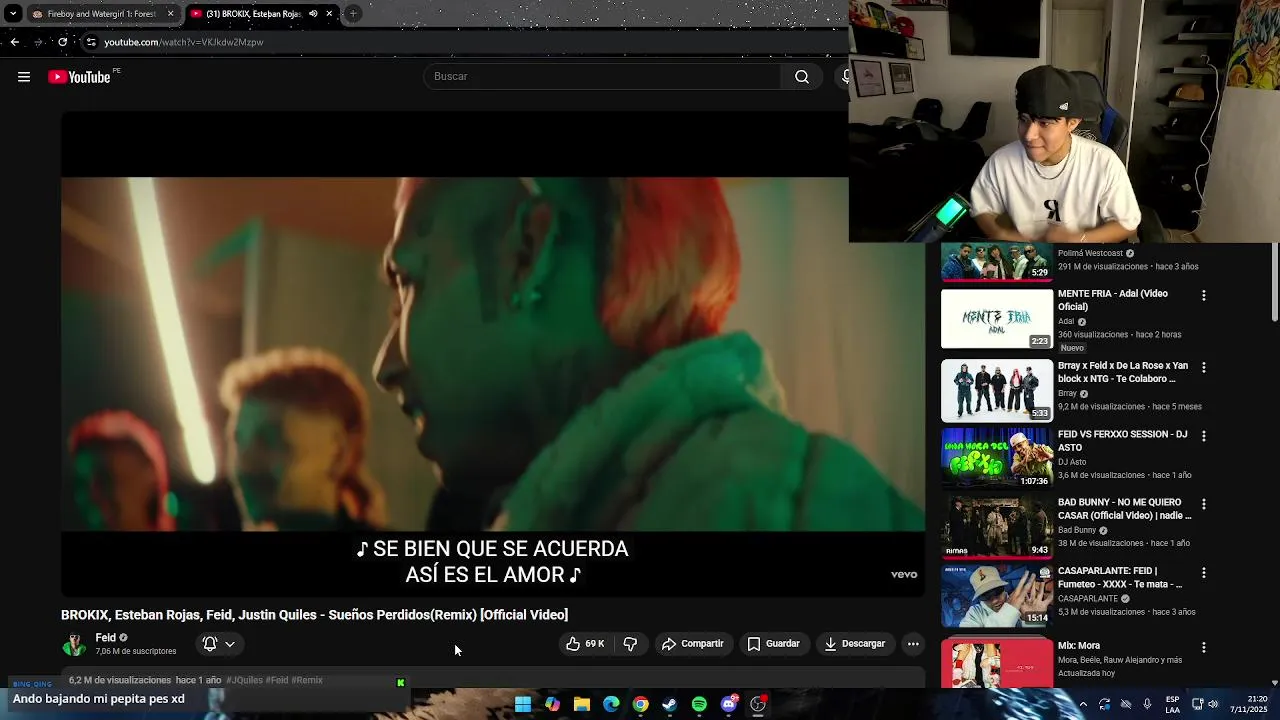This screenshot has height=720, width=1280.
Task: Open BAD BUNNY - NO ME QUIERO CASAR title
Action: [x=1124, y=509]
